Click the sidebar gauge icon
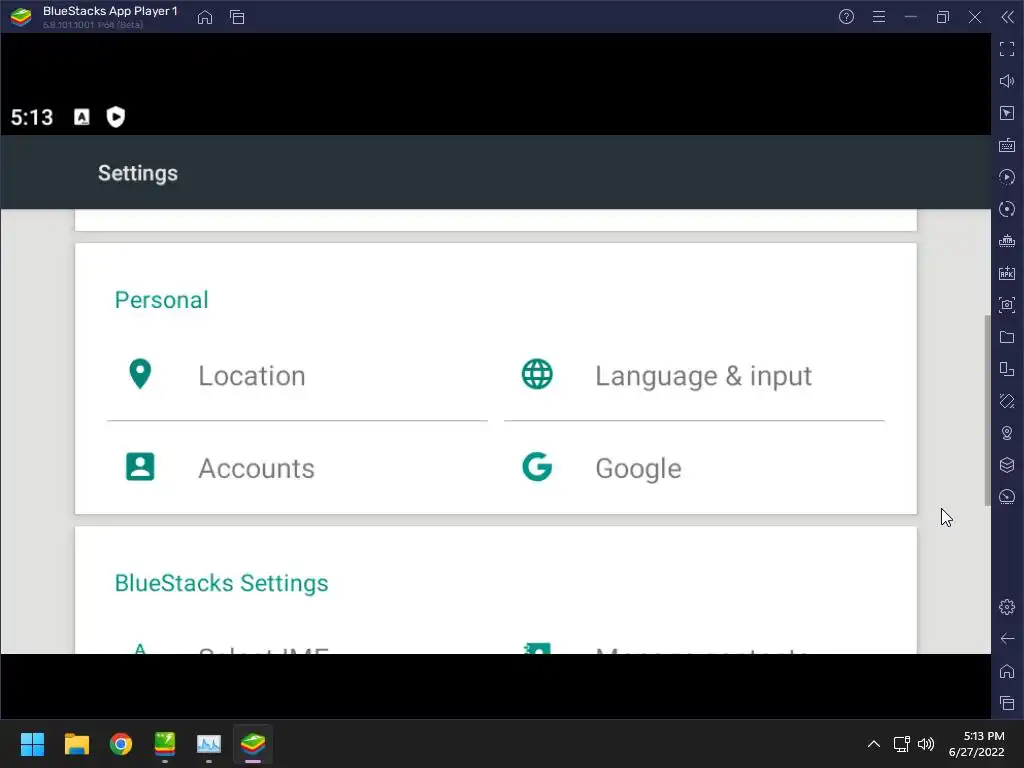Viewport: 1024px width, 768px height. 1007,497
